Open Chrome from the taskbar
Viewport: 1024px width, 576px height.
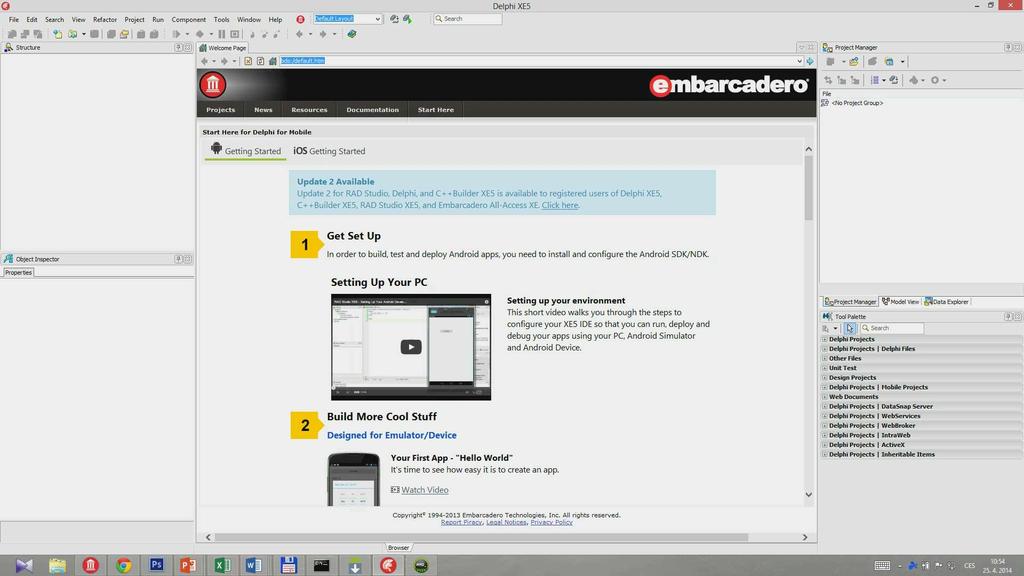[x=123, y=565]
